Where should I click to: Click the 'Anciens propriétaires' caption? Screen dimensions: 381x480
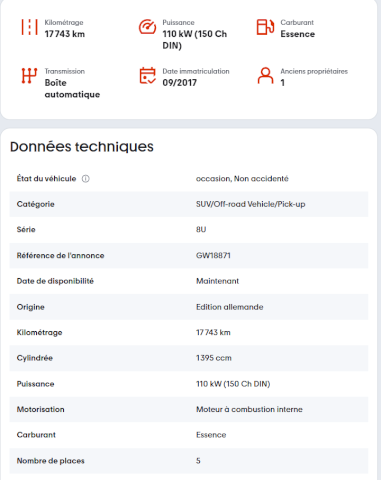(314, 71)
